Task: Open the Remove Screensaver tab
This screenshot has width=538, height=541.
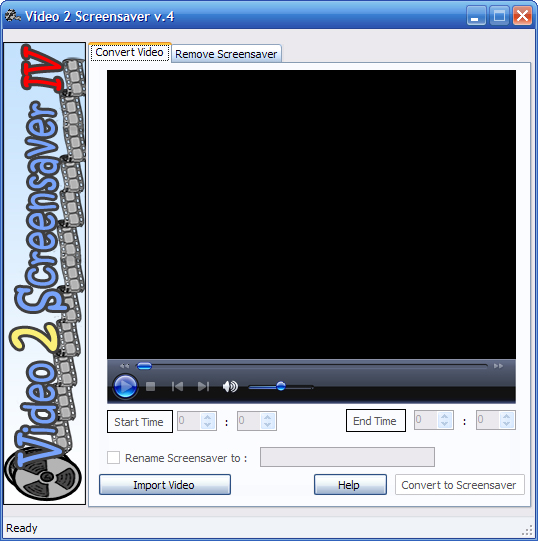Action: pyautogui.click(x=226, y=54)
